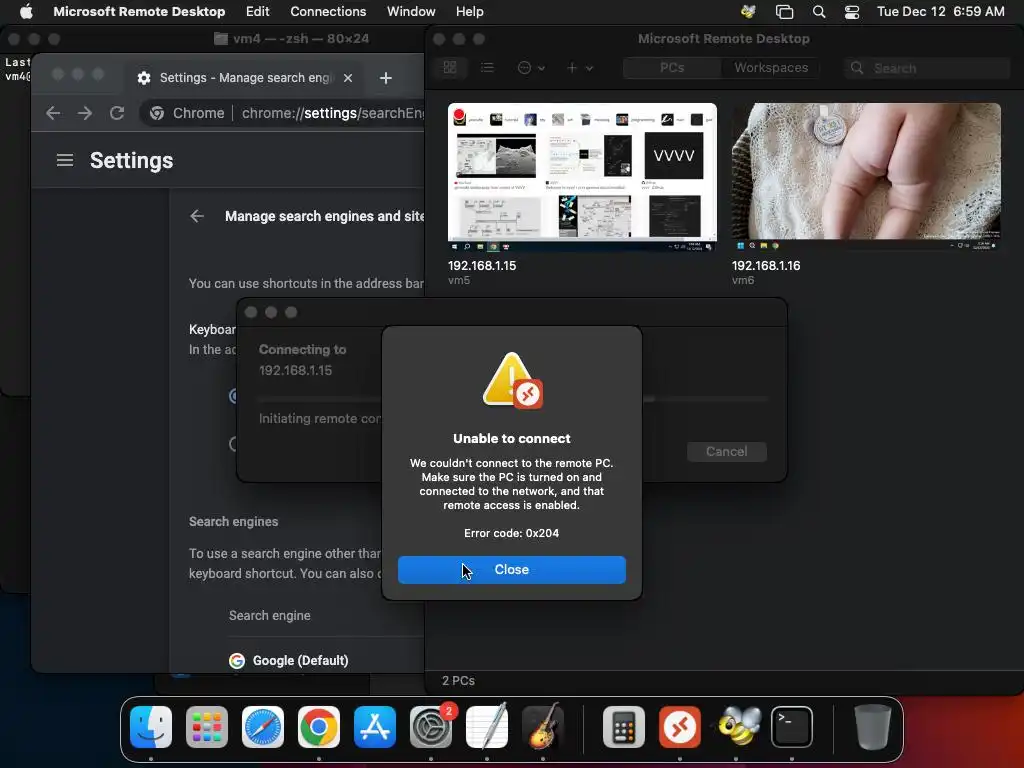Open Launchpad from the Dock

click(x=207, y=727)
